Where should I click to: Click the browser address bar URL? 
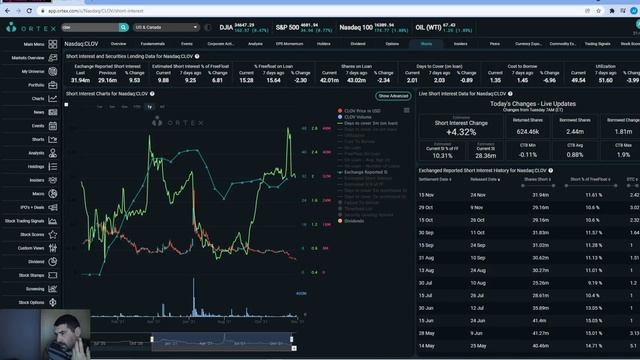click(96, 11)
